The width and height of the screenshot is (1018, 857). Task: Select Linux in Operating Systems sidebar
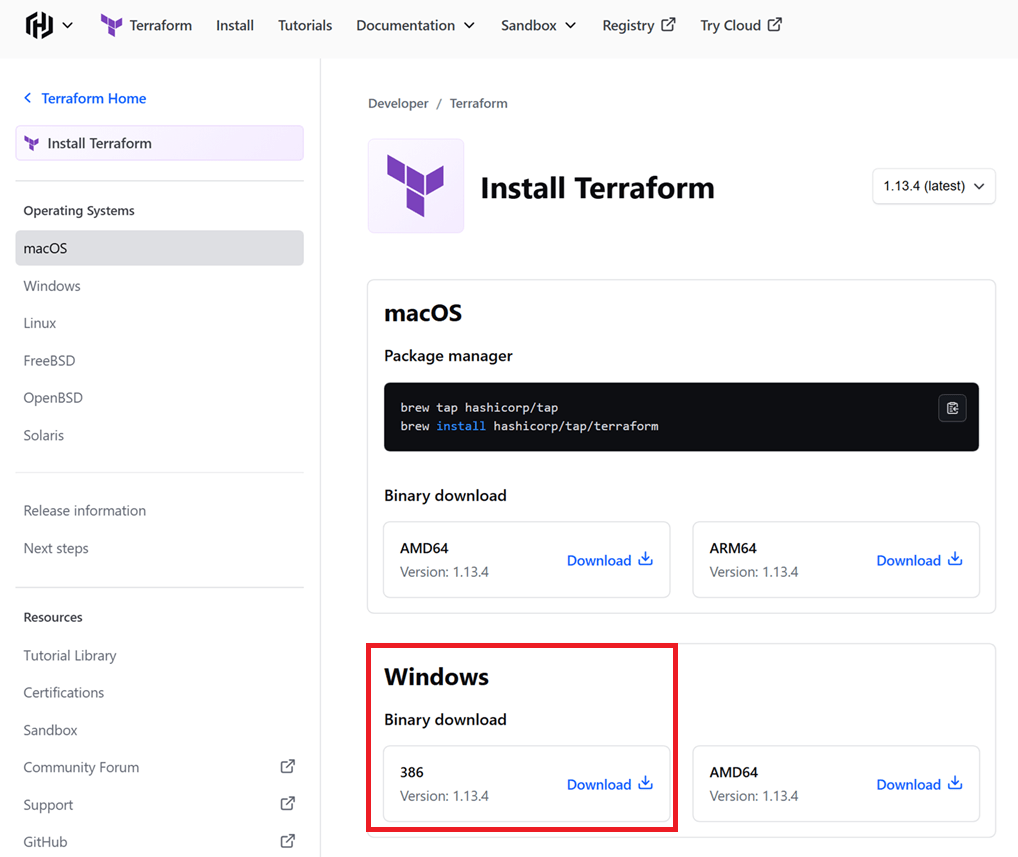[x=40, y=323]
